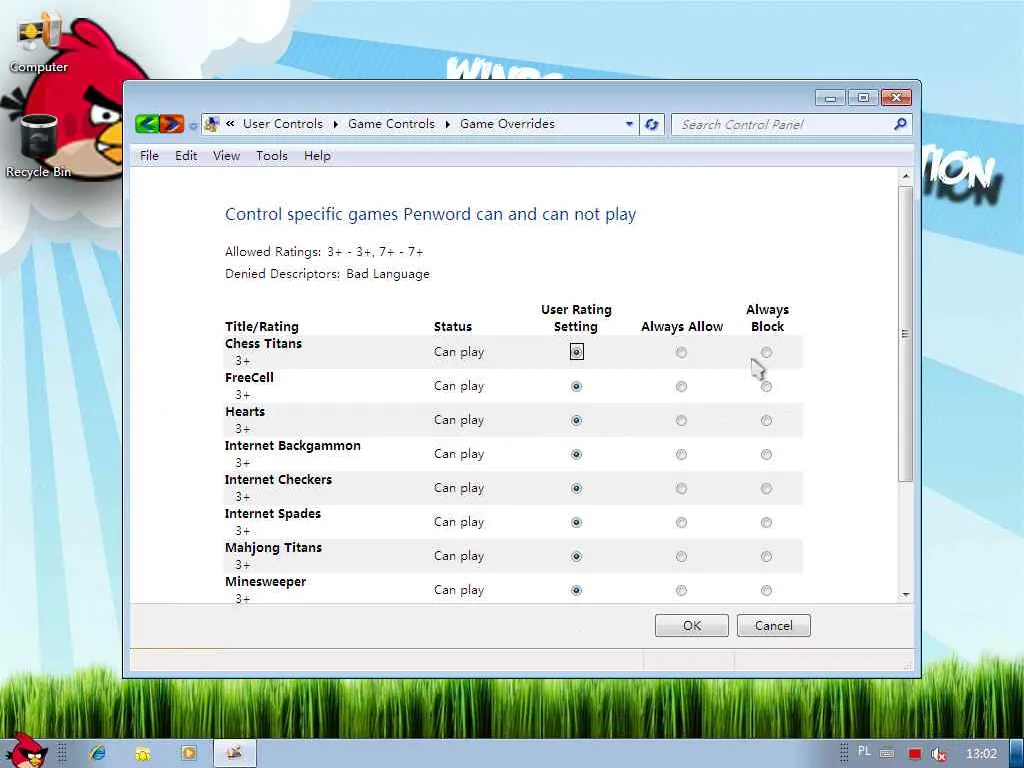Image resolution: width=1024 pixels, height=768 pixels.
Task: Select Always Block for Chess Titans
Action: point(766,353)
